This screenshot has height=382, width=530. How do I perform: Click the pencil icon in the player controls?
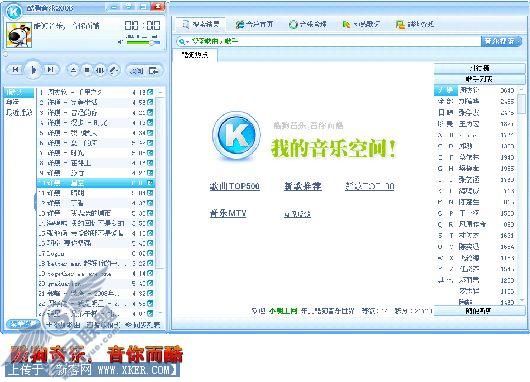(114, 70)
